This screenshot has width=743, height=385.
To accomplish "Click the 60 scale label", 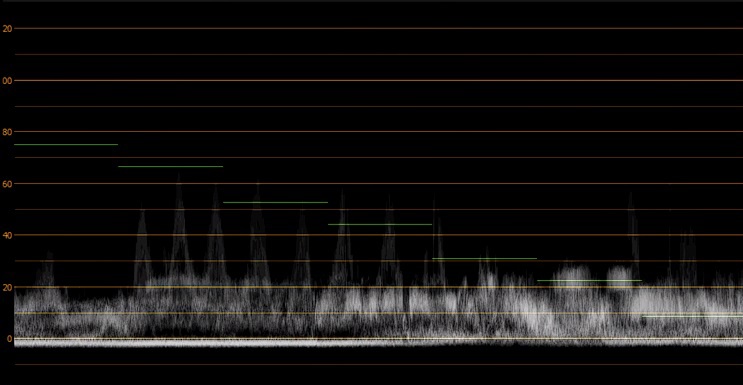I will [x=7, y=183].
